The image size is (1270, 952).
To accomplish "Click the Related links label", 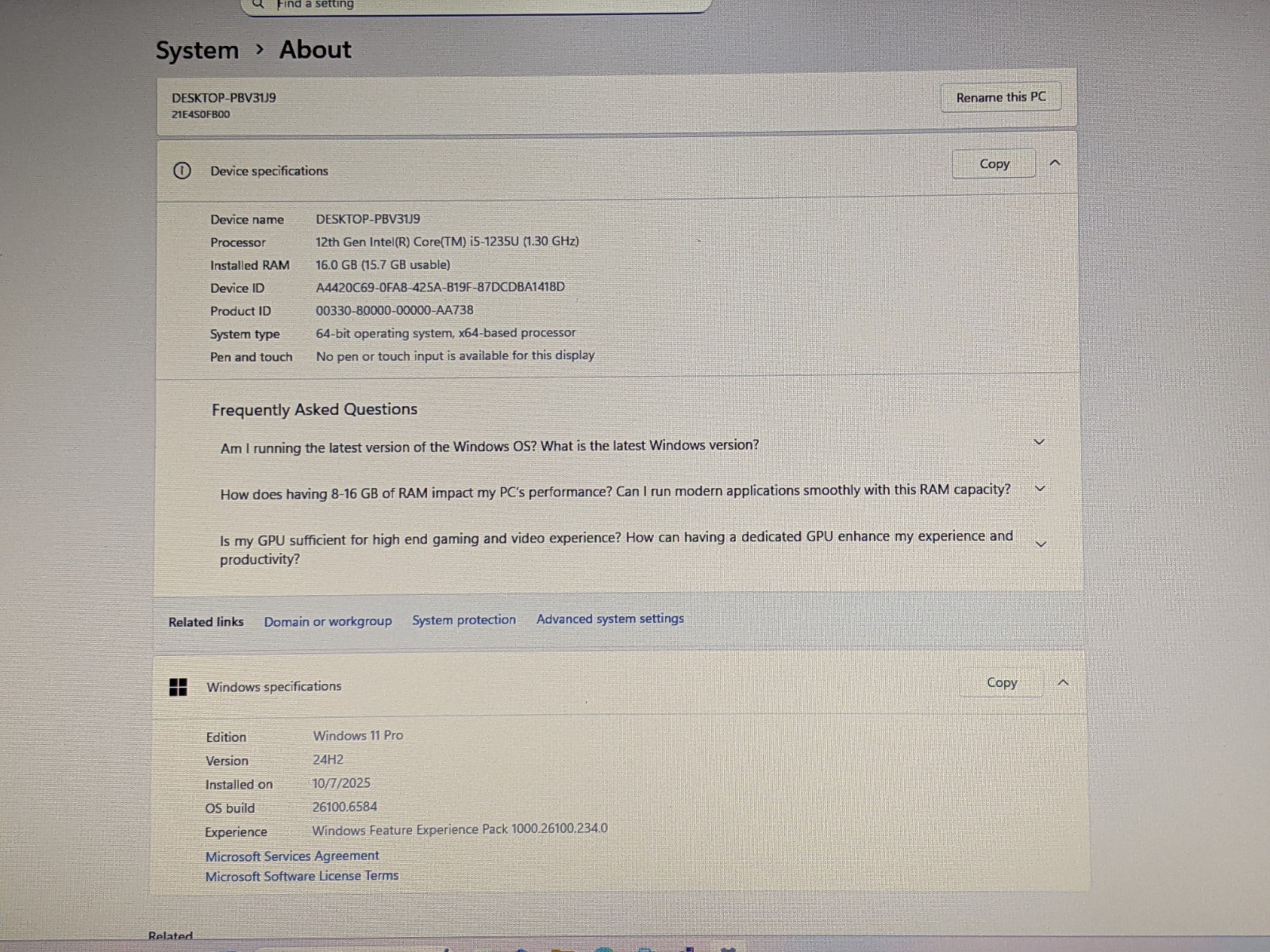I will pyautogui.click(x=206, y=622).
